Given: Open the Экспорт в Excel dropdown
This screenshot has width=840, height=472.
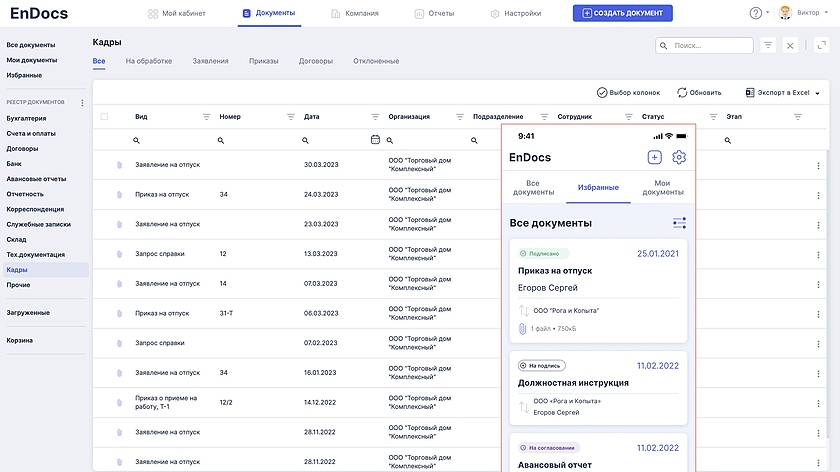Looking at the screenshot, I should pyautogui.click(x=782, y=92).
